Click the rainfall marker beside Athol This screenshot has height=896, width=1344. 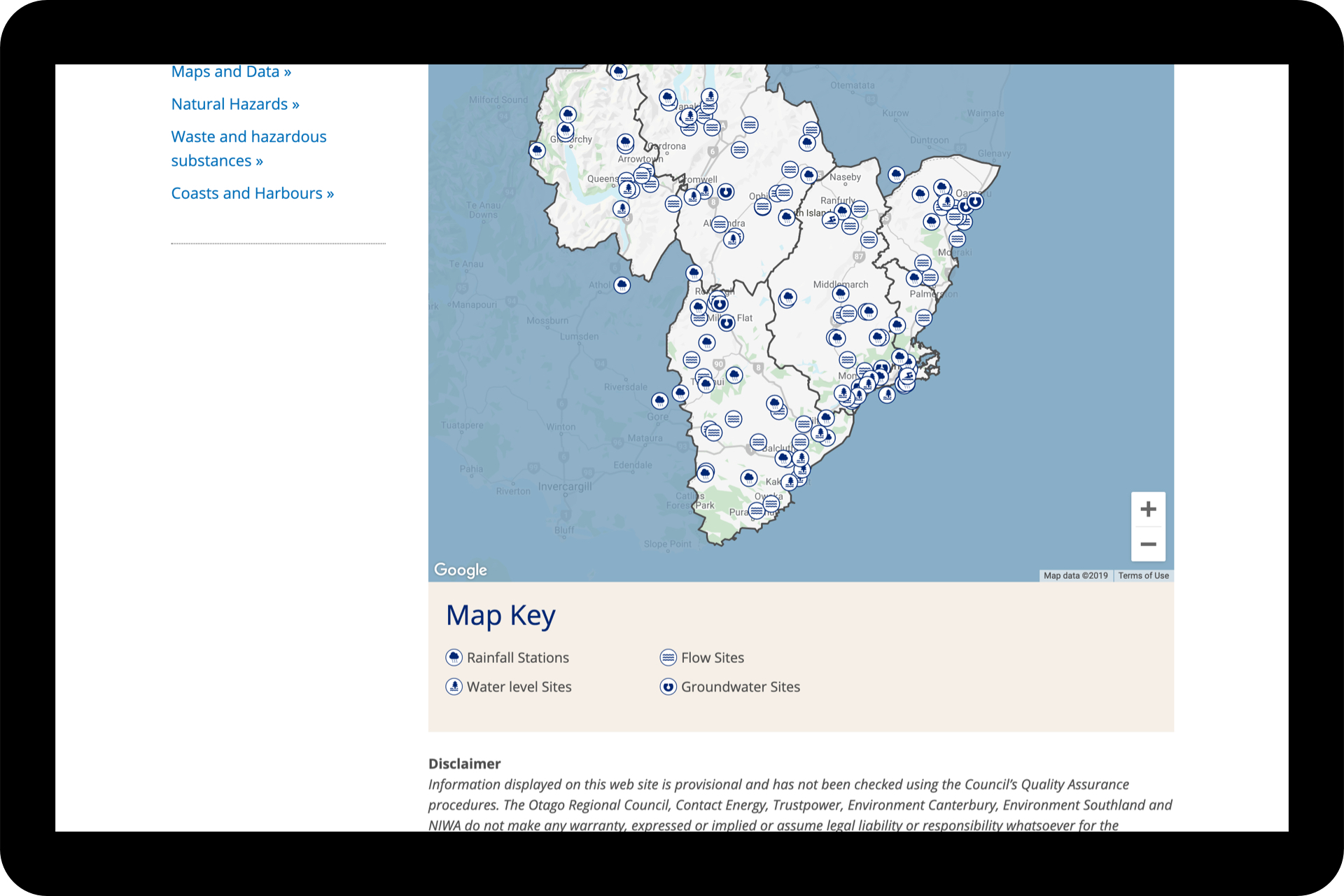tap(622, 285)
